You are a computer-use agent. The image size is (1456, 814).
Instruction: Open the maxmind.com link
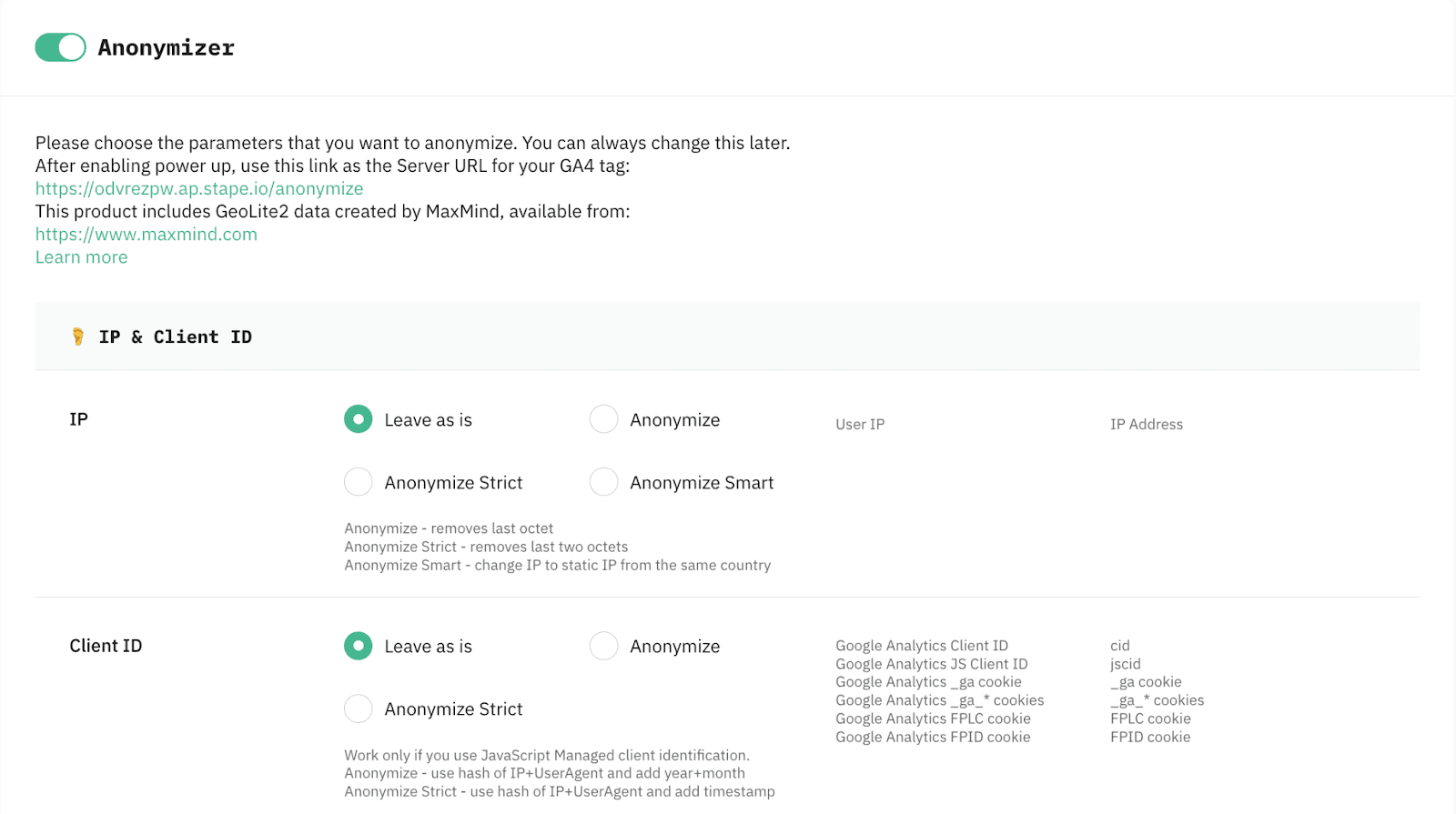(x=146, y=234)
